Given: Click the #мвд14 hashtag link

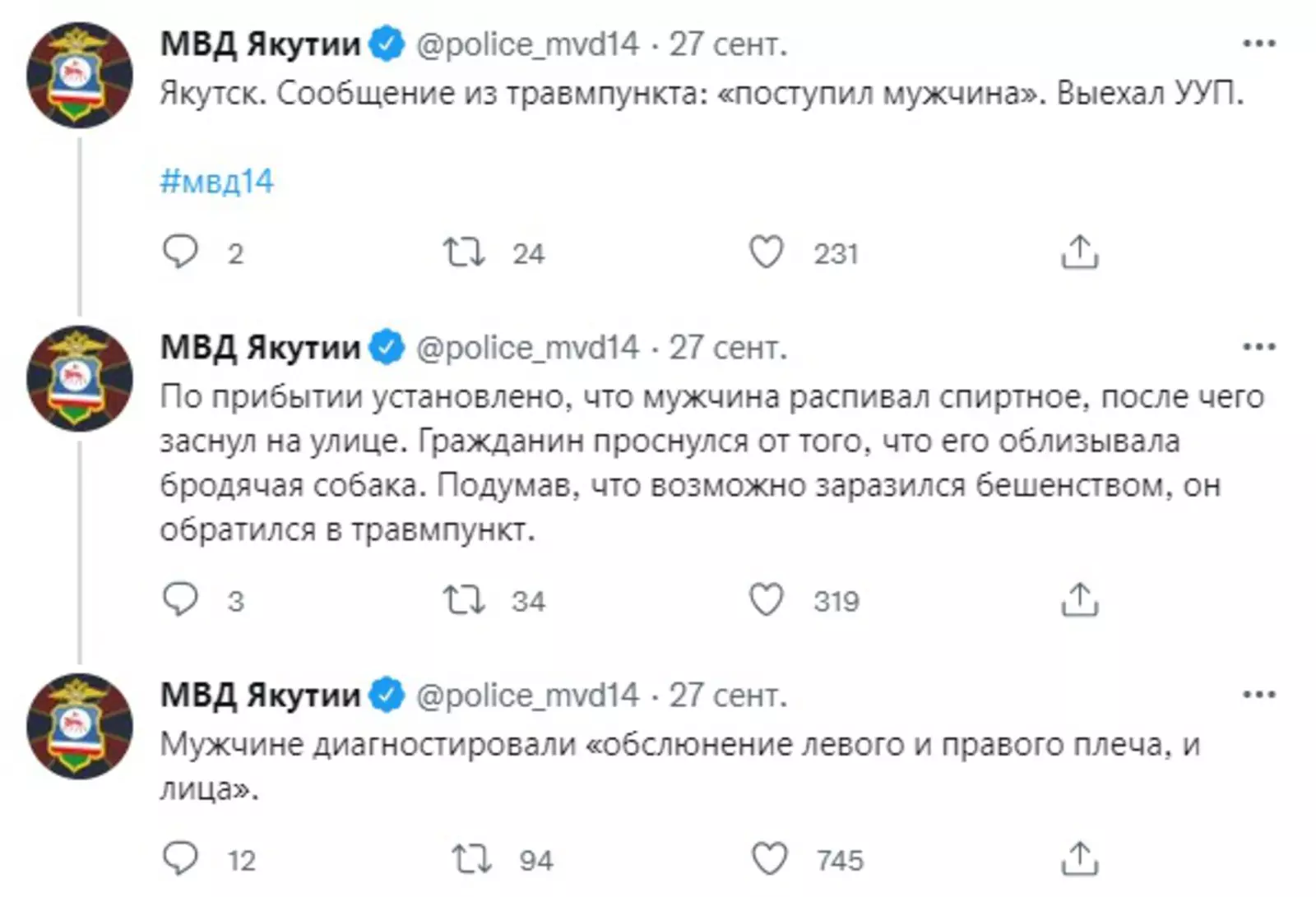Looking at the screenshot, I should 216,181.
